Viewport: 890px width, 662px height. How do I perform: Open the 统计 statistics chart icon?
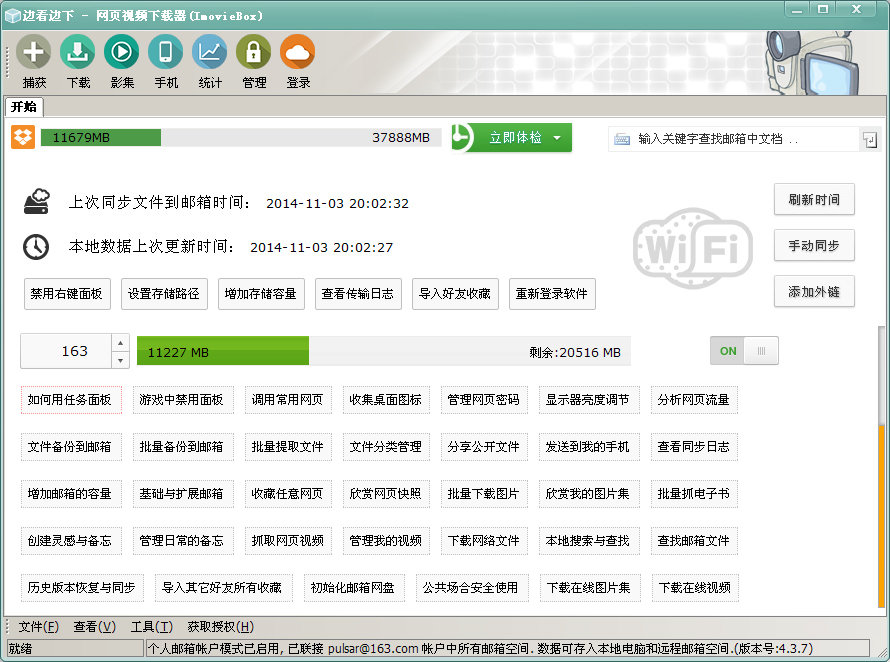pos(210,52)
